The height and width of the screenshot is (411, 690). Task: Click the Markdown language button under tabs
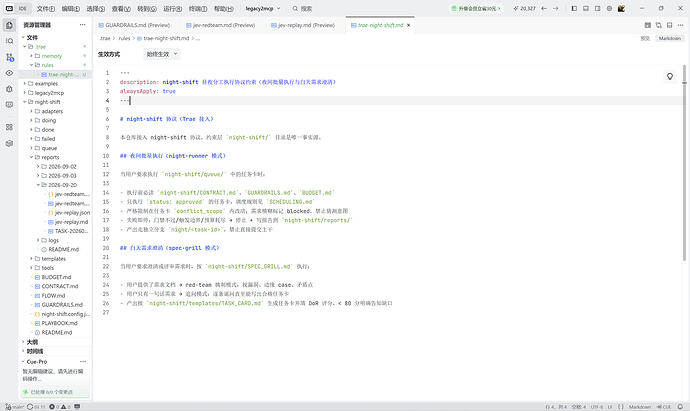tap(670, 38)
